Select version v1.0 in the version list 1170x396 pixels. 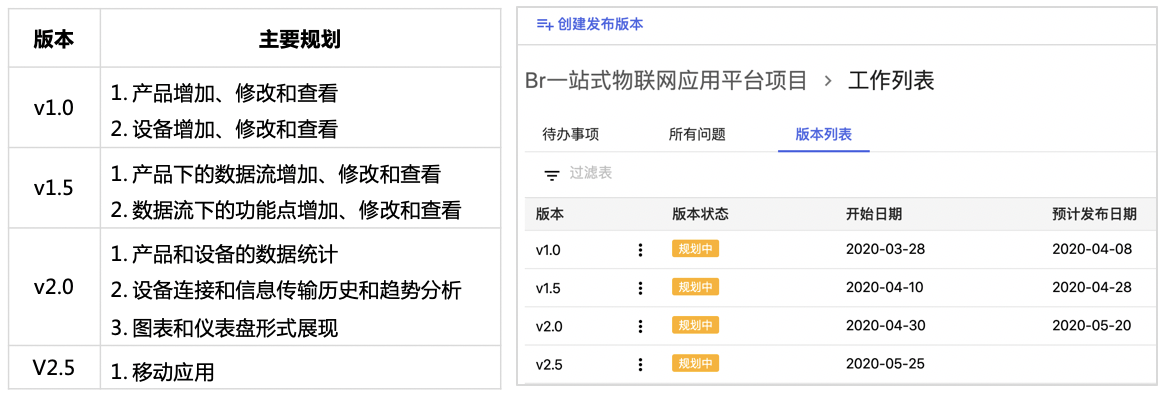coord(548,250)
